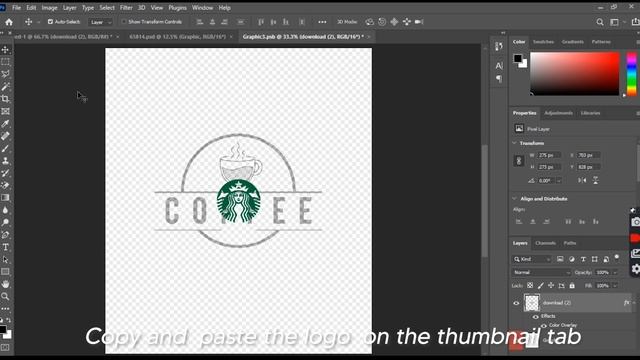This screenshot has width=640, height=360.
Task: Open the Opacity slider dropdown arrow
Action: 615,272
